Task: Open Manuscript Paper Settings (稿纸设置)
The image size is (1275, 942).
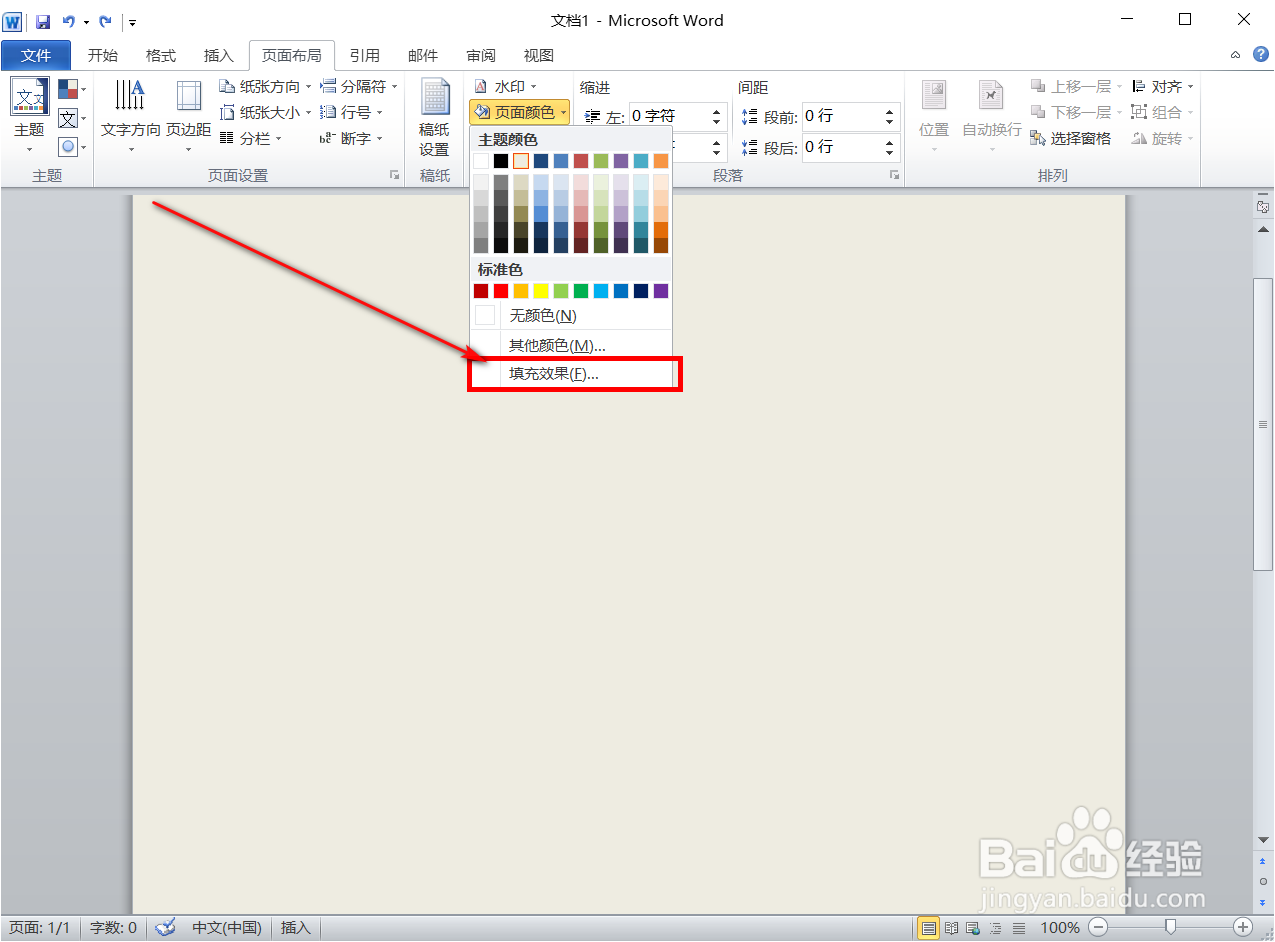Action: tap(434, 117)
